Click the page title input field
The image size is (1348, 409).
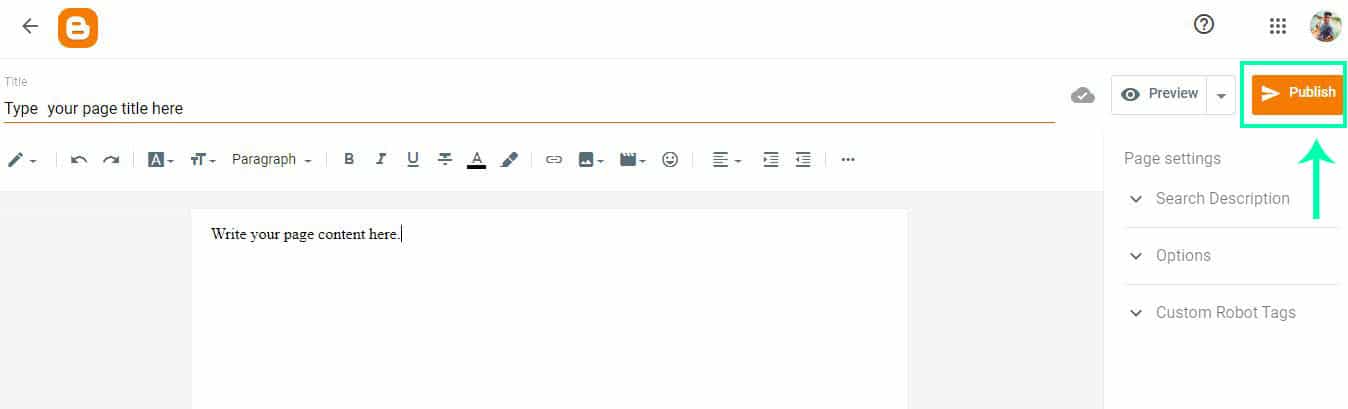point(529,108)
